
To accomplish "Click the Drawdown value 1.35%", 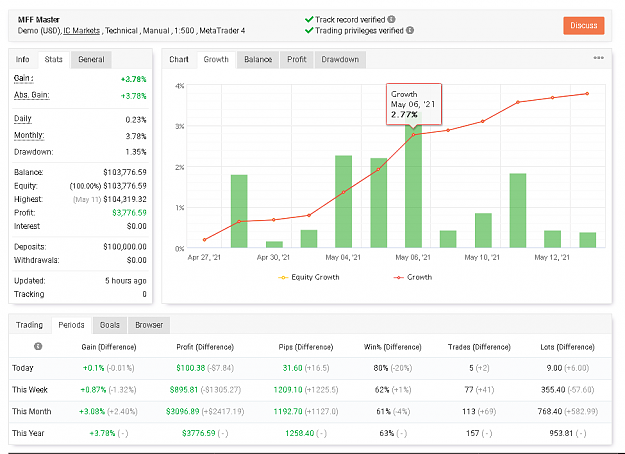I will click(x=136, y=152).
